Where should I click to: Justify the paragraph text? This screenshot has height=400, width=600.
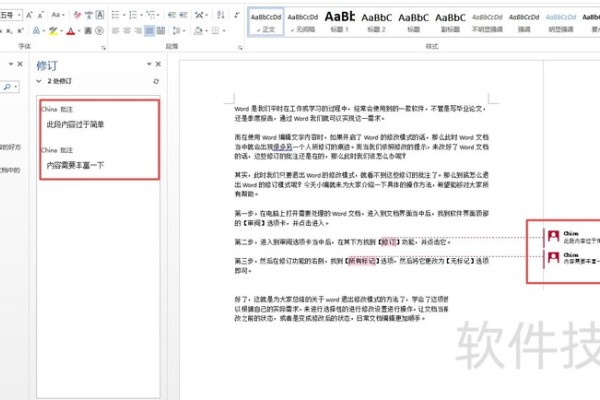(149, 31)
